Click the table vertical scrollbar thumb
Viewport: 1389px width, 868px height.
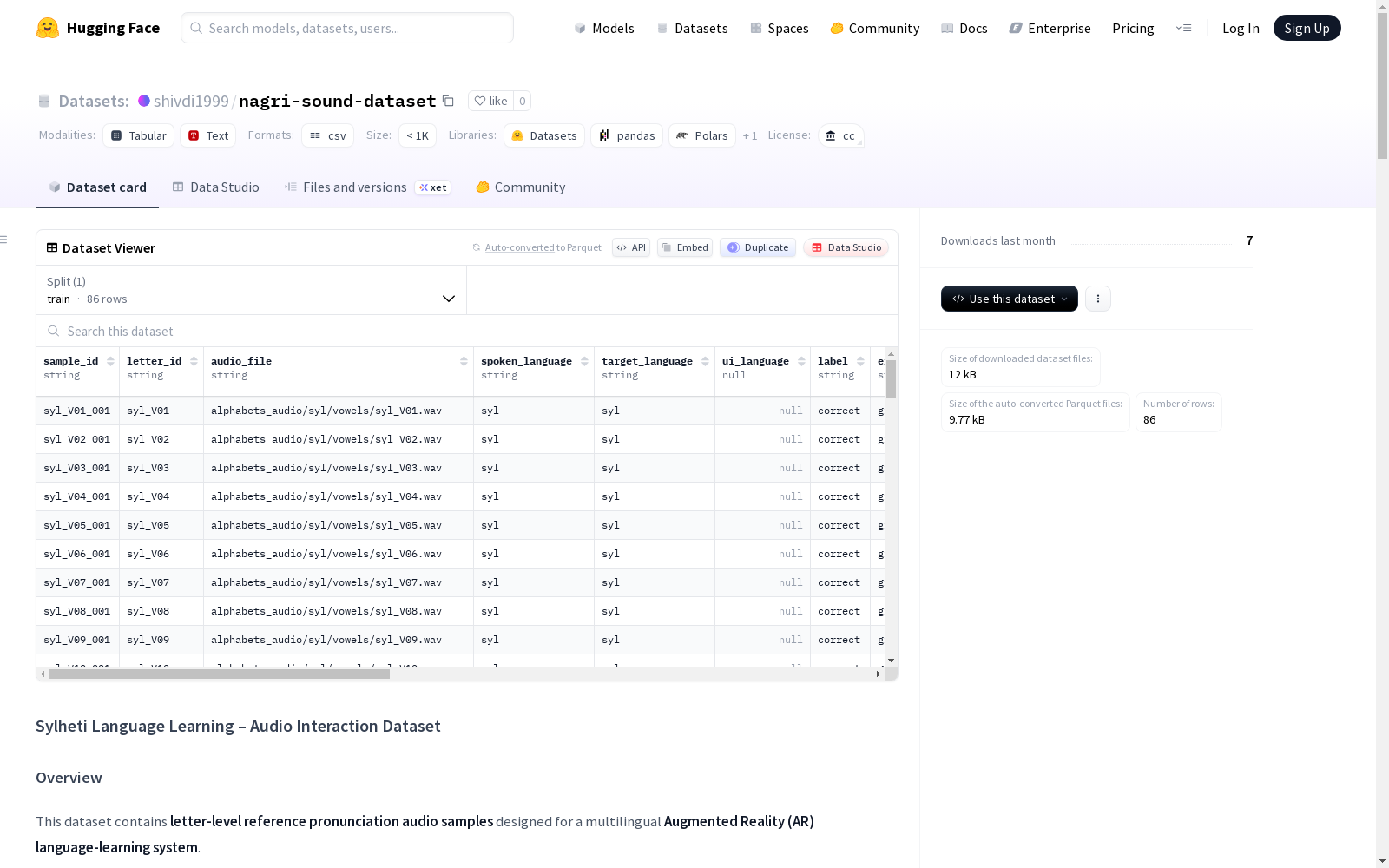891,379
